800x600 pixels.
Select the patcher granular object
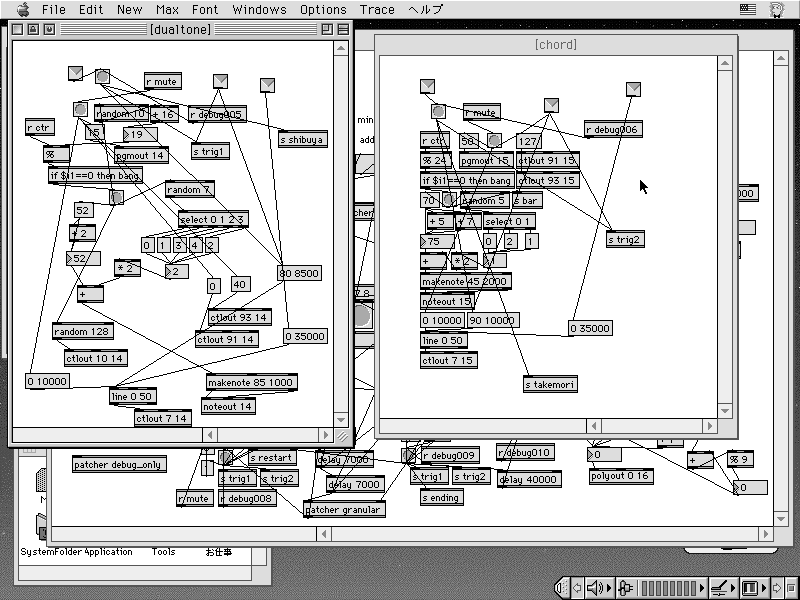click(x=344, y=509)
